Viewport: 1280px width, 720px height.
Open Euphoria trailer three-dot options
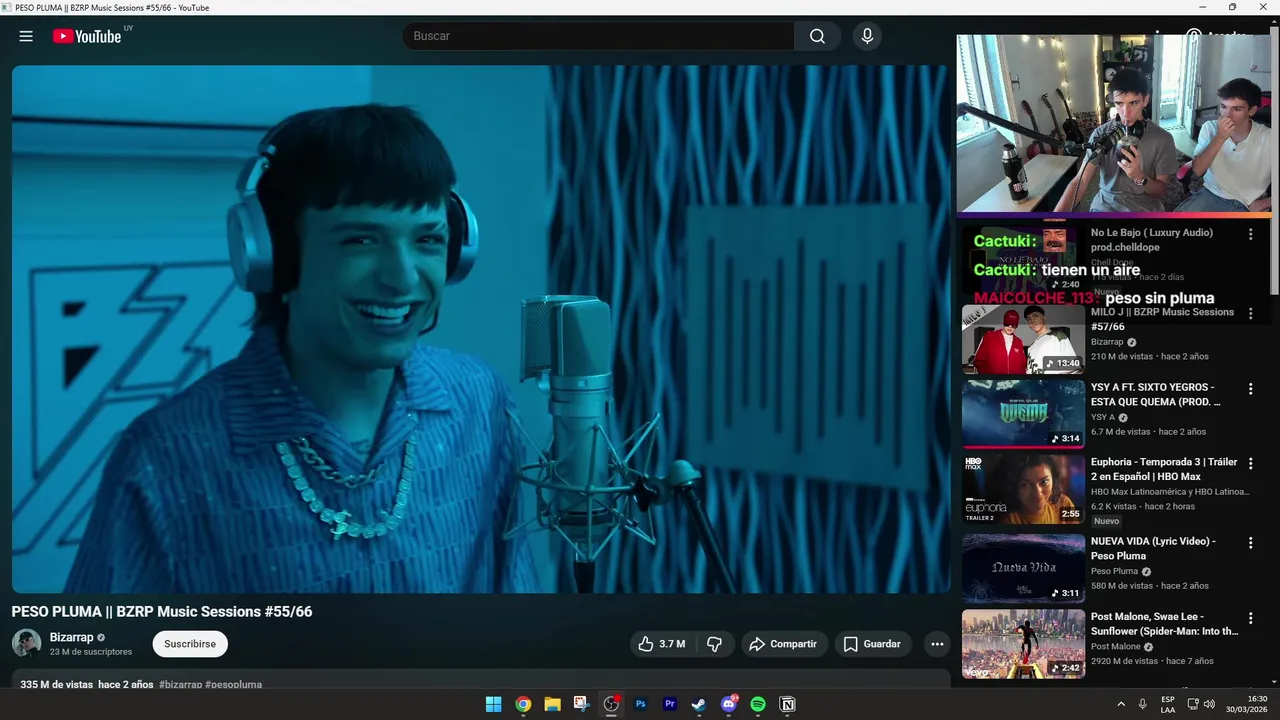point(1250,464)
